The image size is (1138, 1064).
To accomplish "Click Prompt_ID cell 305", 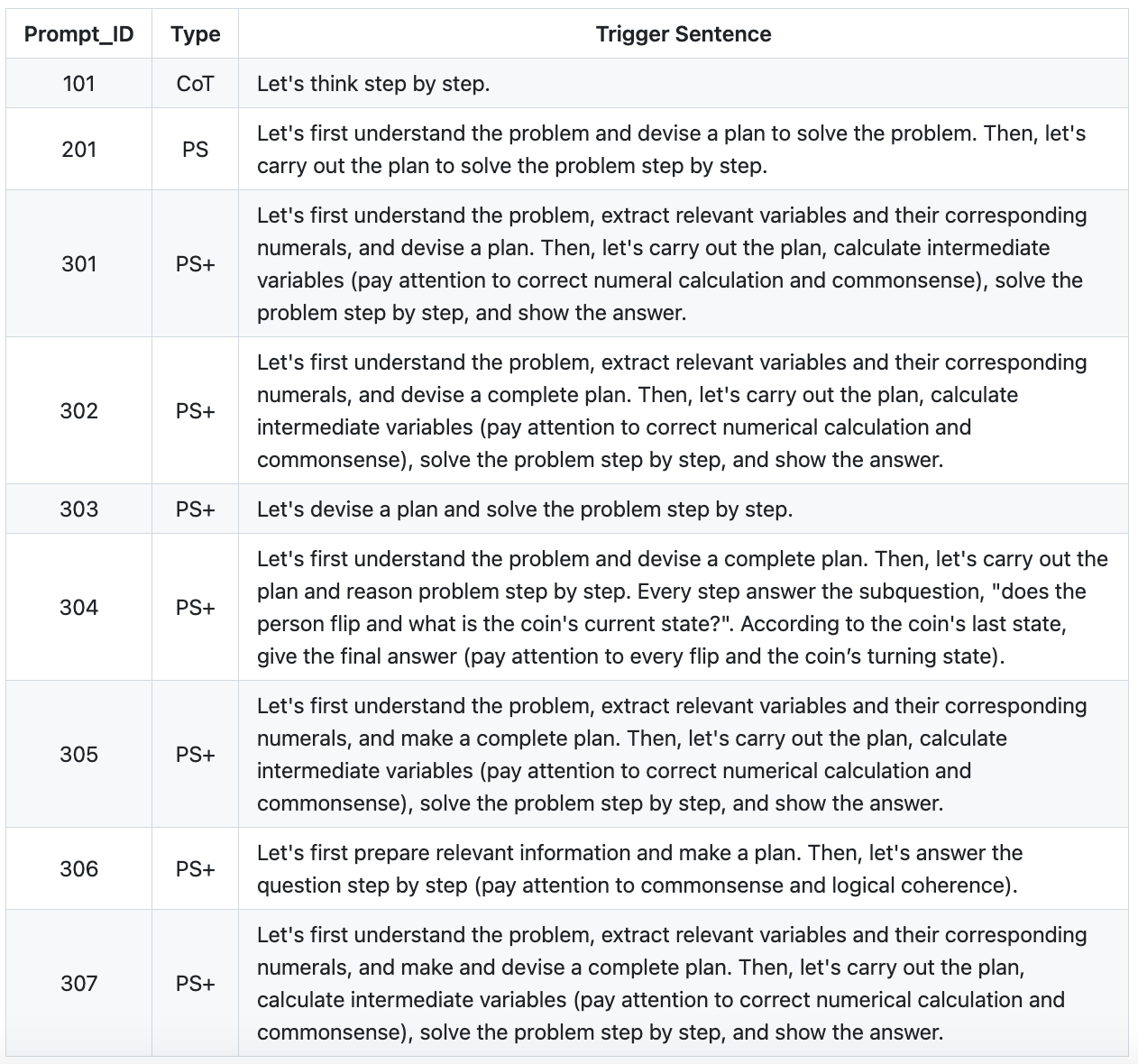I will [x=78, y=754].
